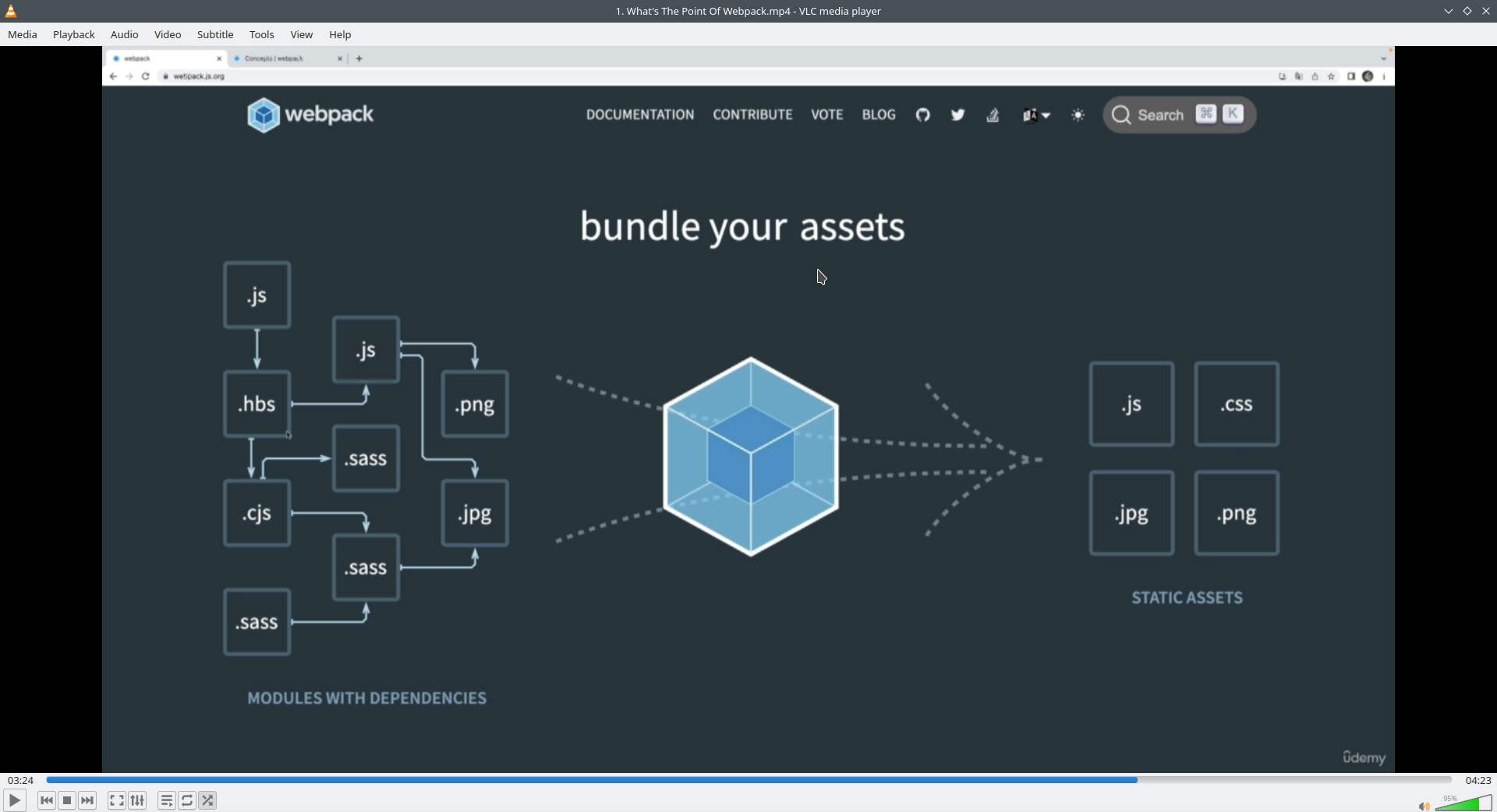Viewport: 1497px width, 812px height.
Task: Open the Media menu
Action: click(x=23, y=34)
